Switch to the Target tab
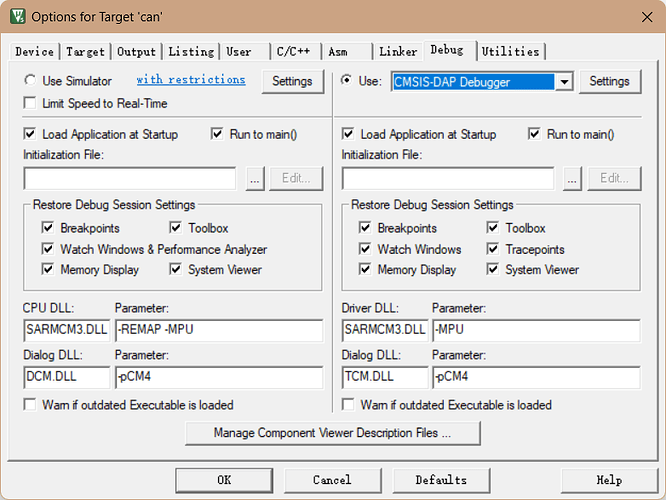Viewport: 666px width, 500px height. (85, 52)
